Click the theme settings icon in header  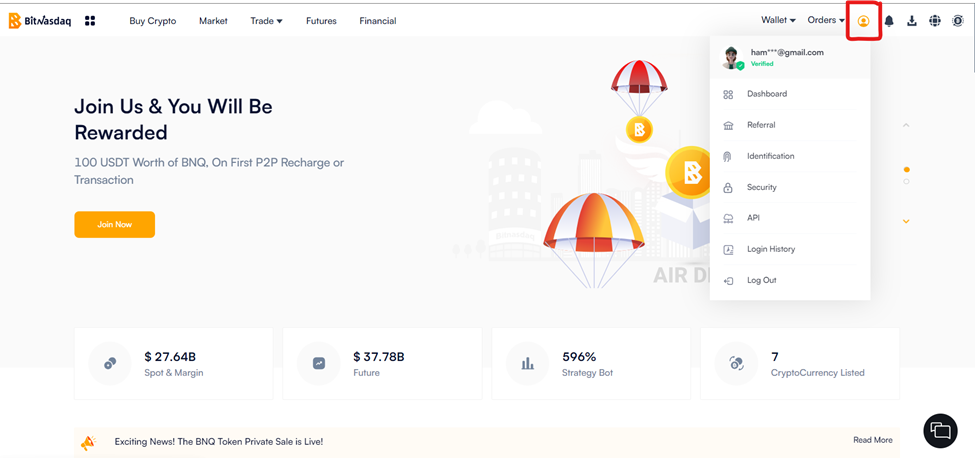[x=957, y=21]
